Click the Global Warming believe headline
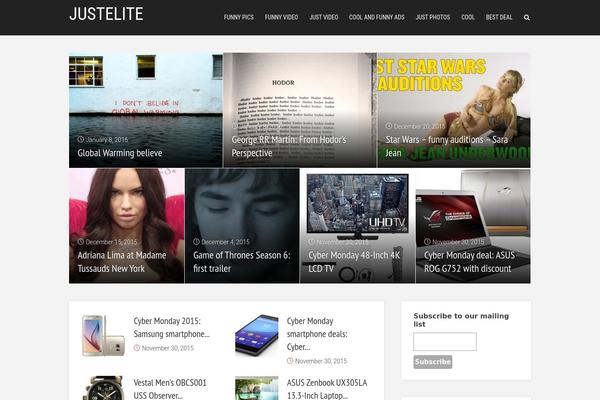Viewport: 600px width, 400px height. point(120,153)
